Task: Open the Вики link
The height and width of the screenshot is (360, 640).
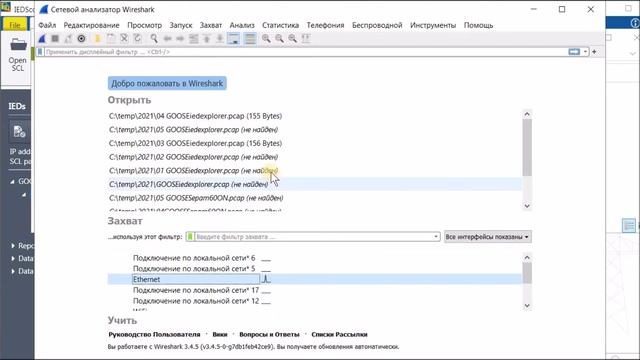Action: coord(220,334)
